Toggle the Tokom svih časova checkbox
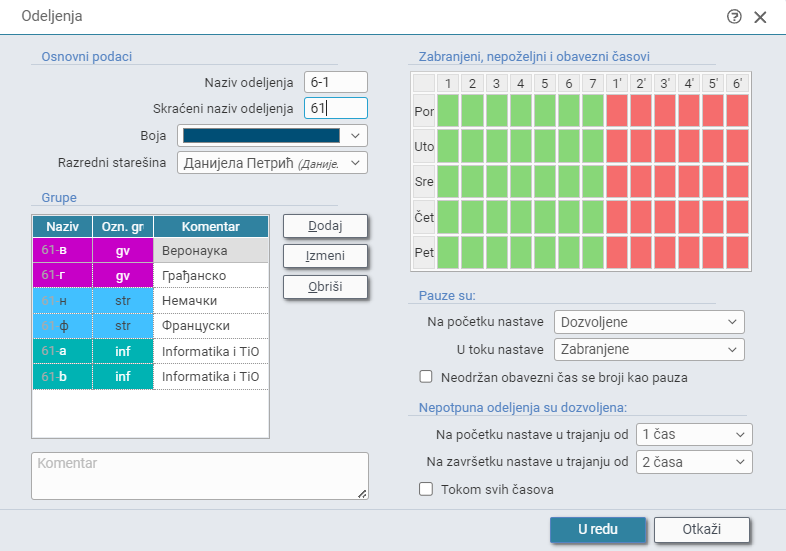 [x=426, y=489]
